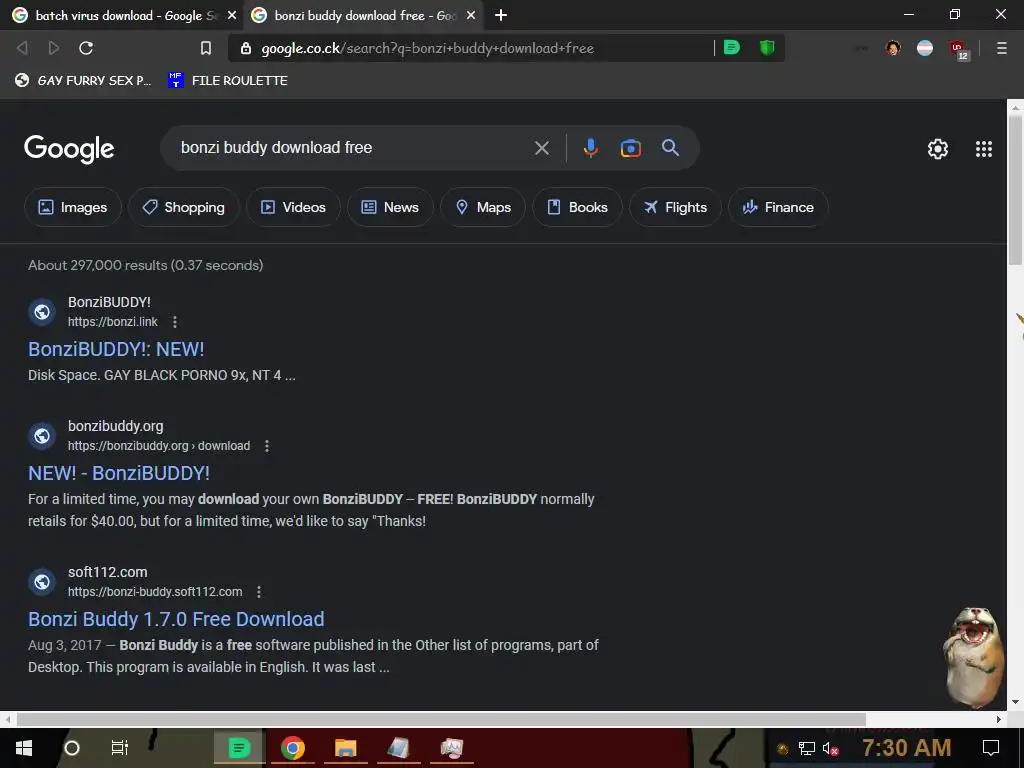Reload the current page
The height and width of the screenshot is (768, 1024).
pyautogui.click(x=86, y=48)
